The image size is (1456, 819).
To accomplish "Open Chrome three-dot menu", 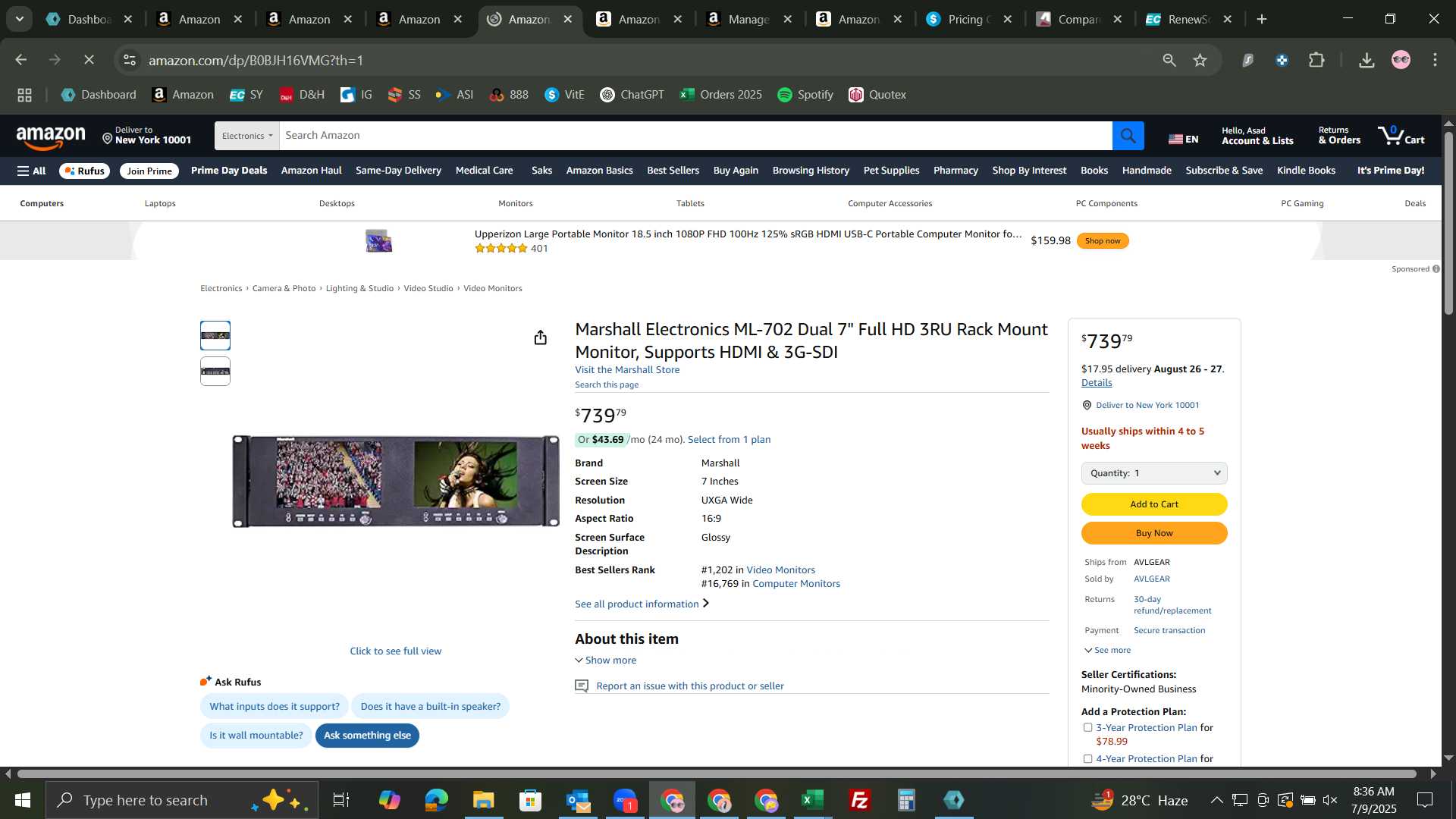I will point(1435,60).
